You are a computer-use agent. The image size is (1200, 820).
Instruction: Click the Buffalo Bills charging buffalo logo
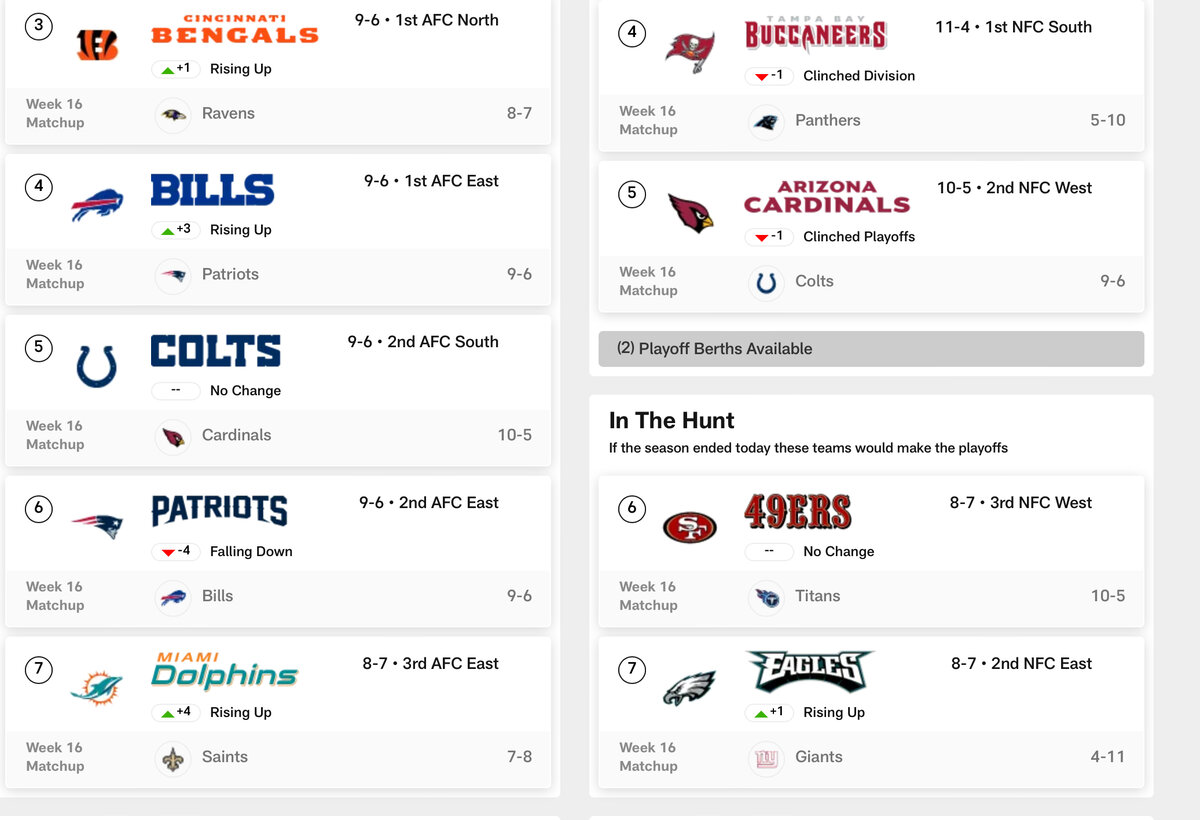[x=97, y=205]
